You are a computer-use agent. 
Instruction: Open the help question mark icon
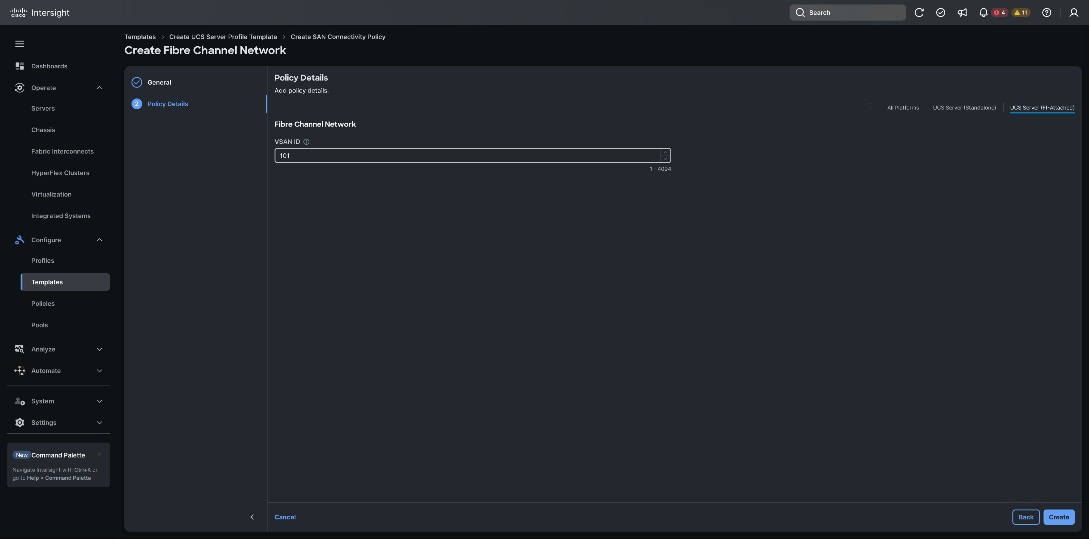(x=1047, y=13)
